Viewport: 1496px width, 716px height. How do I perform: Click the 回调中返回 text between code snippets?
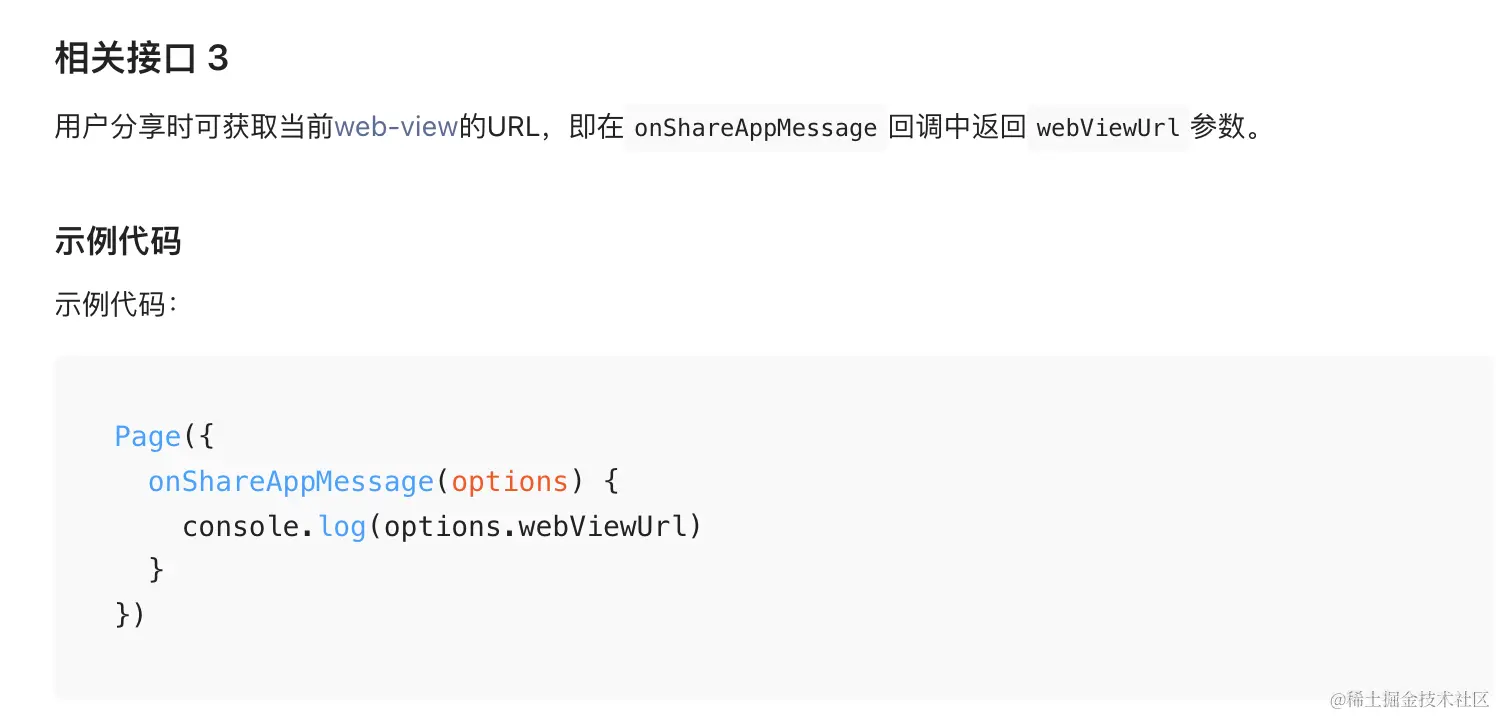pos(957,127)
